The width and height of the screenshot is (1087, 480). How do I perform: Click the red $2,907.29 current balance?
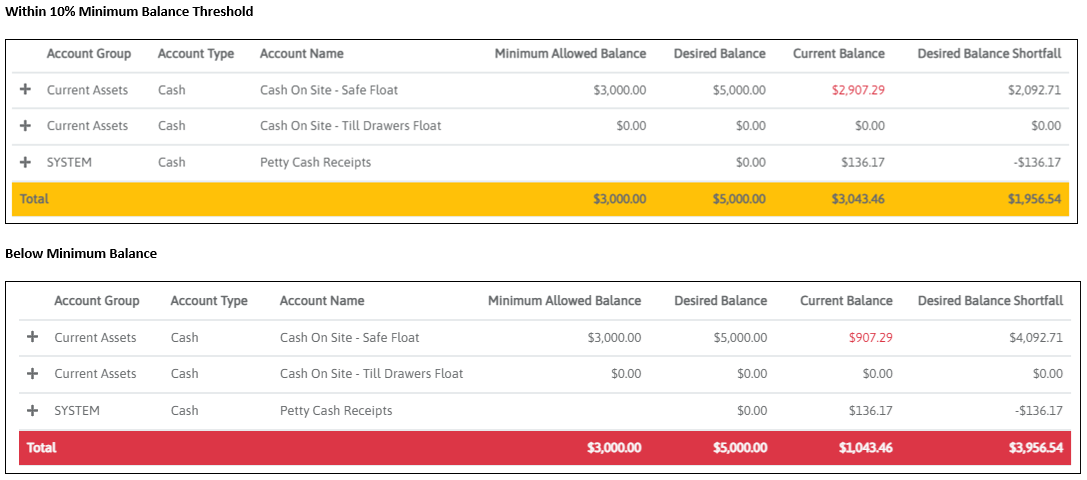pyautogui.click(x=858, y=90)
